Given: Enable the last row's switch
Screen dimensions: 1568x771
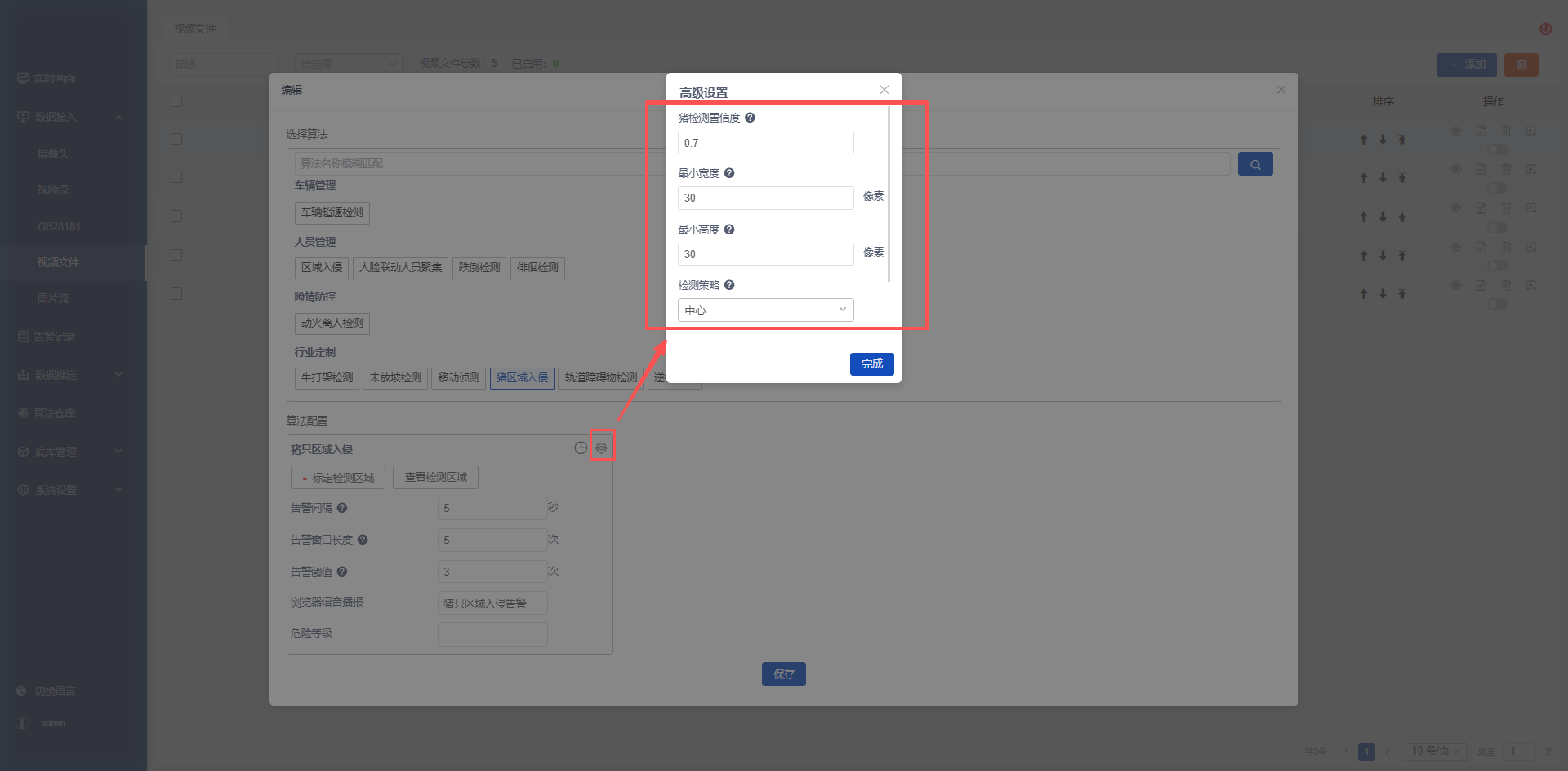Looking at the screenshot, I should (1497, 304).
